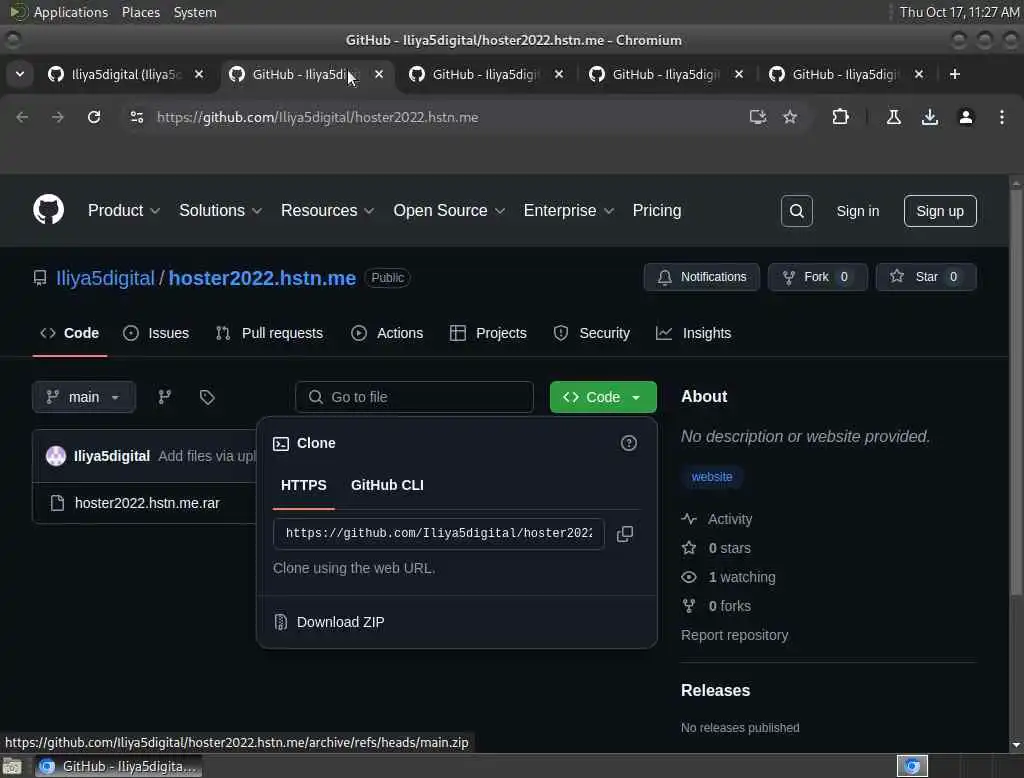Click the website topic tag
The height and width of the screenshot is (778, 1024).
[712, 477]
